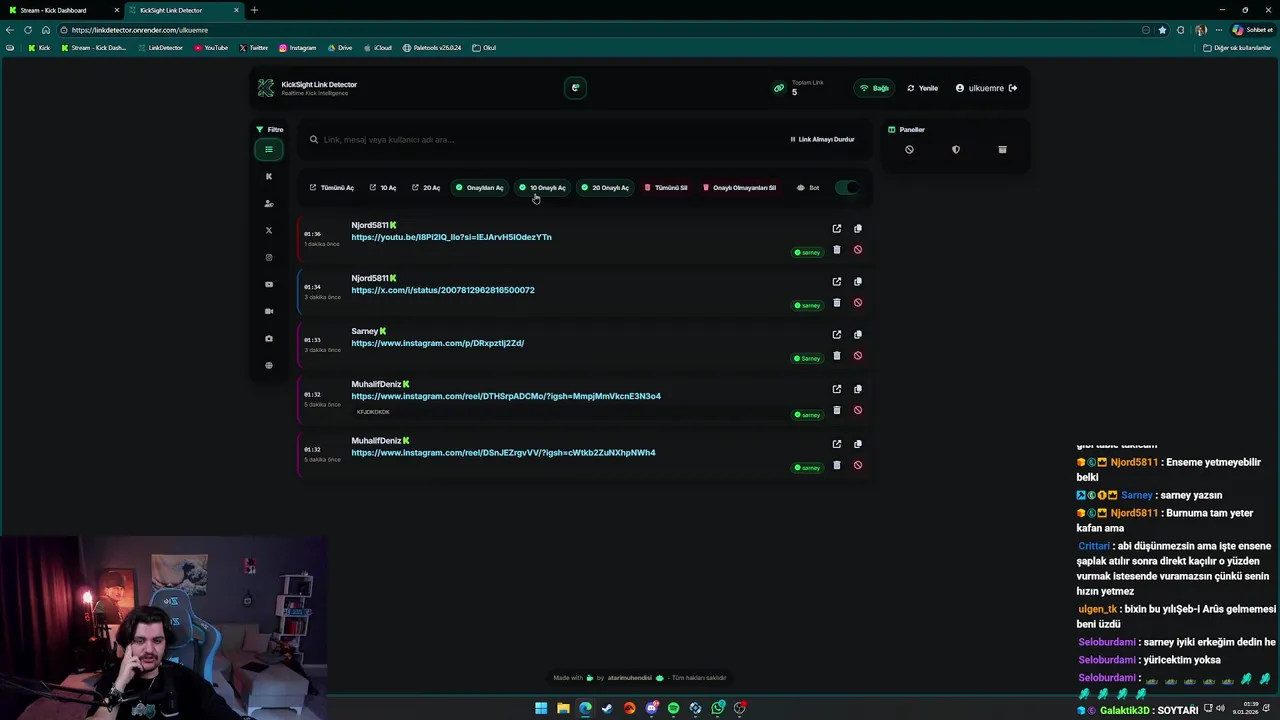The image size is (1280, 720).
Task: Open the youtu.be link from Njord5811
Action: pos(451,237)
